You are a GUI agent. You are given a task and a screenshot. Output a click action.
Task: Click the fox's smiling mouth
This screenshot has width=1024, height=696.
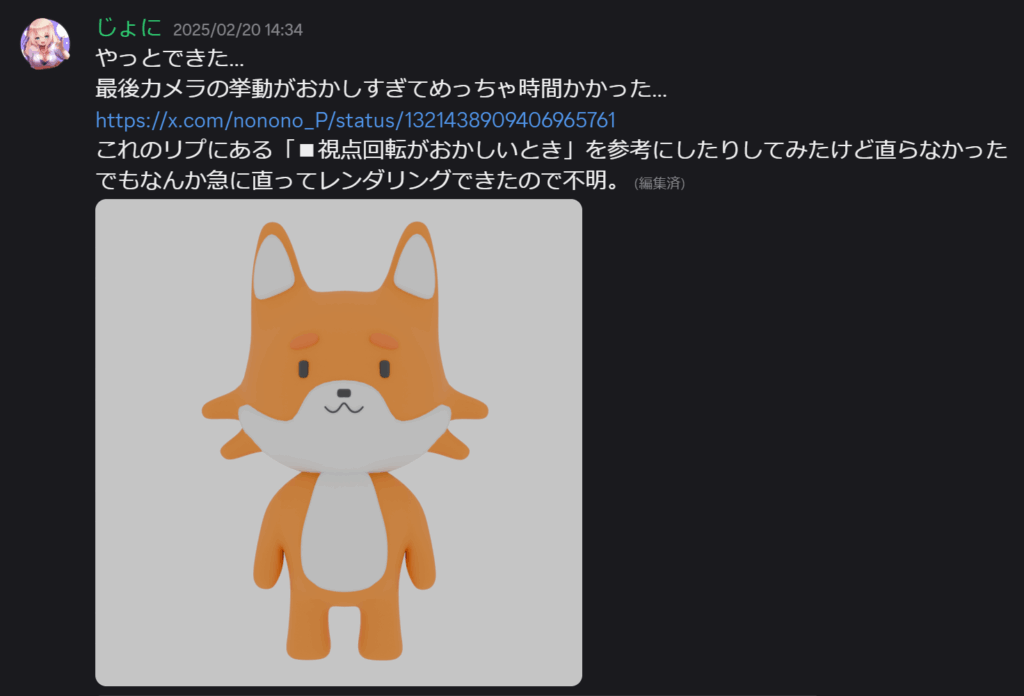[x=344, y=408]
